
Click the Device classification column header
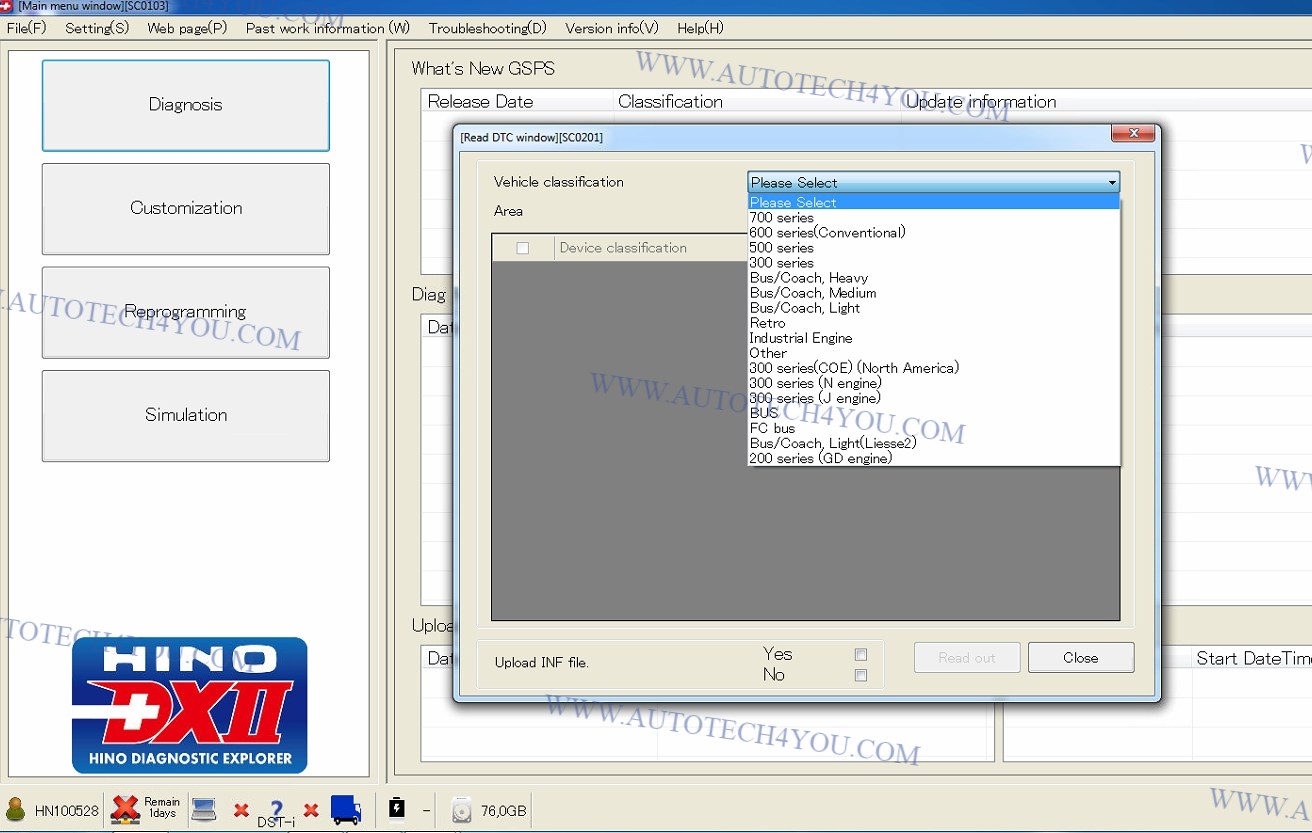623,248
